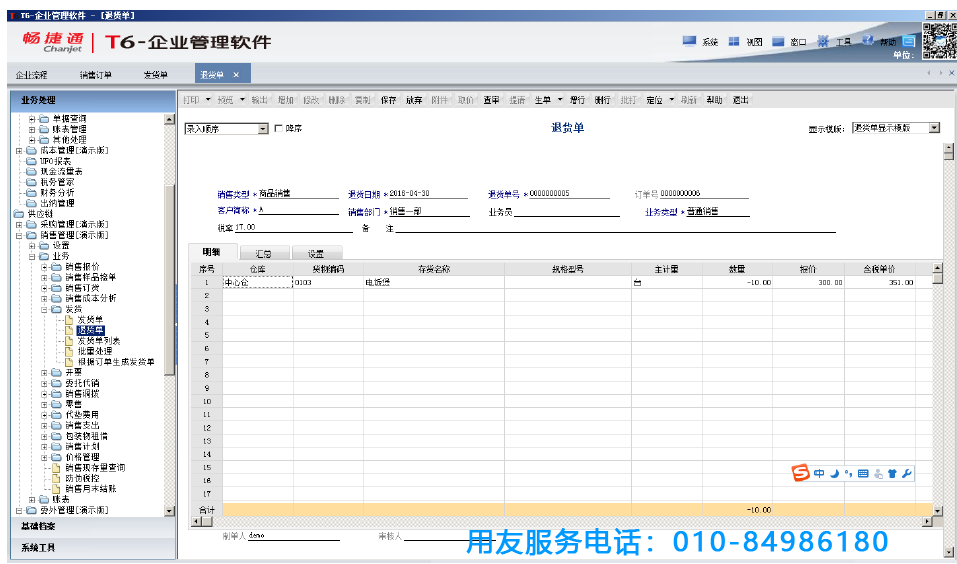Screen dimensions: 957x564
Task: Switch to the 汇总 tab
Action: pyautogui.click(x=264, y=253)
